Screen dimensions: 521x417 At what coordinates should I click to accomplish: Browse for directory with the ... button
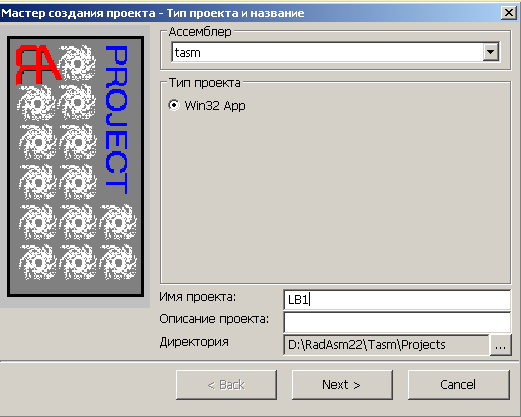pyautogui.click(x=500, y=345)
